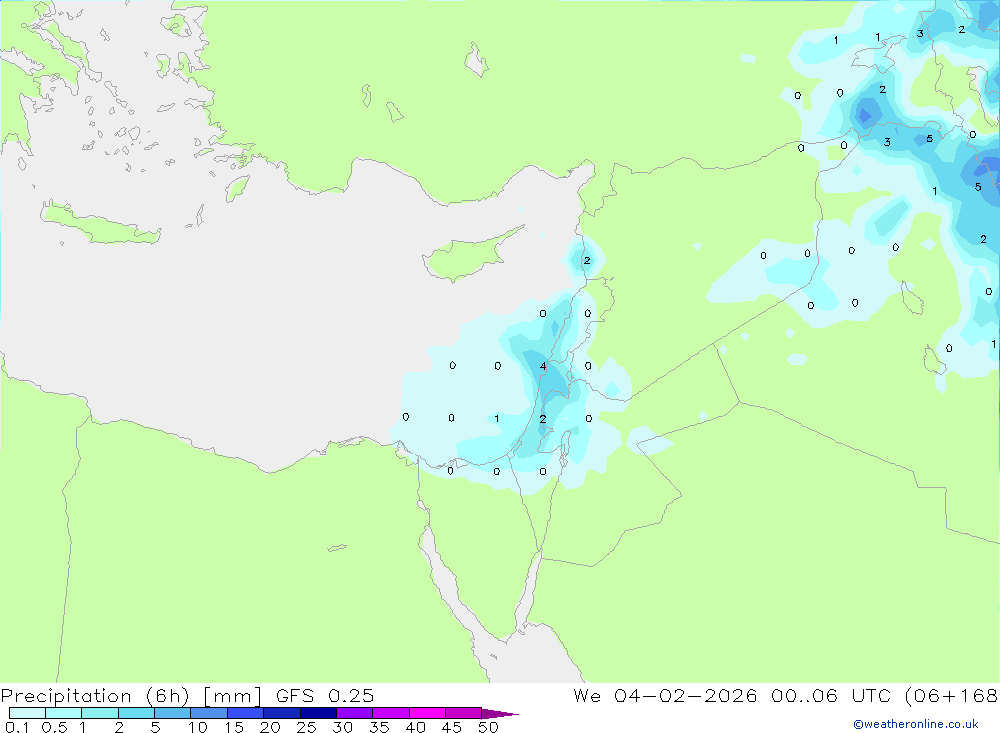The height and width of the screenshot is (733, 1000).
Task: Click the 40–45 mm magenta legend swatch
Action: (x=427, y=713)
